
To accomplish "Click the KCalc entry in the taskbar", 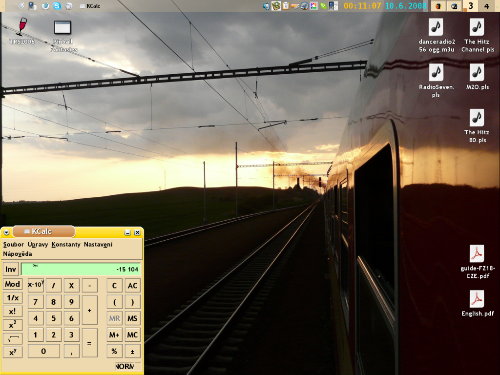I will (90, 6).
